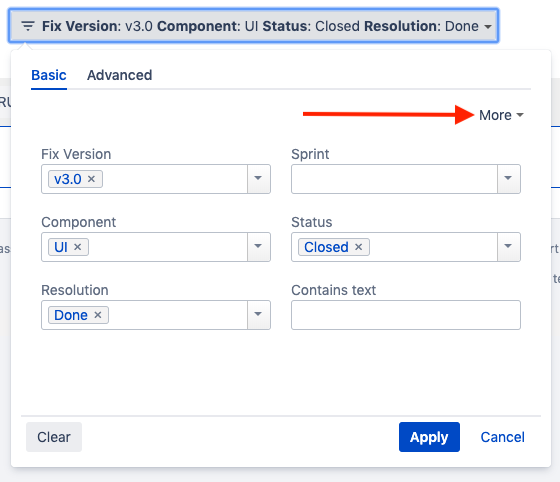
Task: Remove the Done tag from Resolution
Action: 98,315
